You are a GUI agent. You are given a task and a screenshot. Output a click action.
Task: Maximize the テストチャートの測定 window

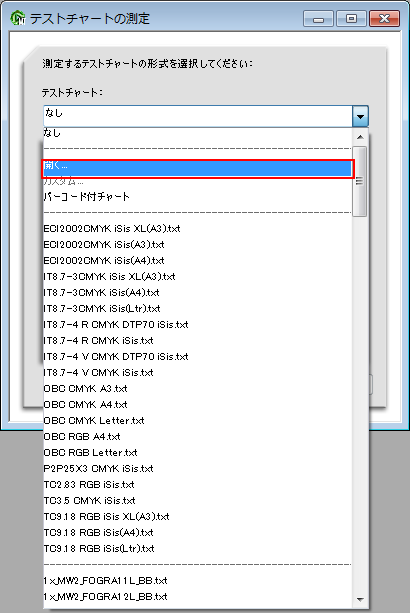[x=351, y=19]
